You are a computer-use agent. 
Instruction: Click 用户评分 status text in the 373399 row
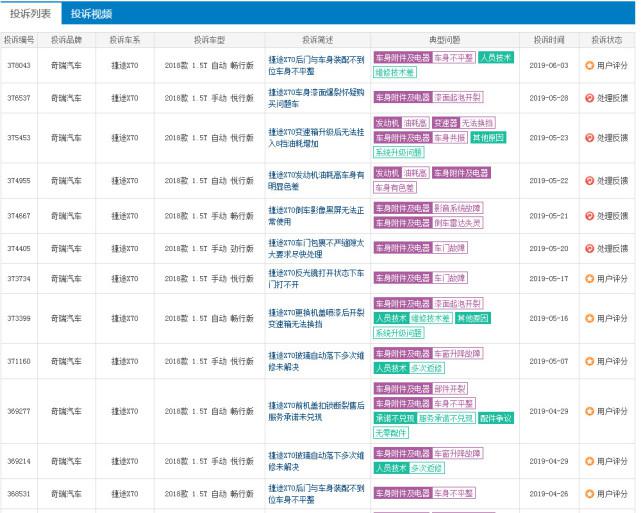coord(612,318)
